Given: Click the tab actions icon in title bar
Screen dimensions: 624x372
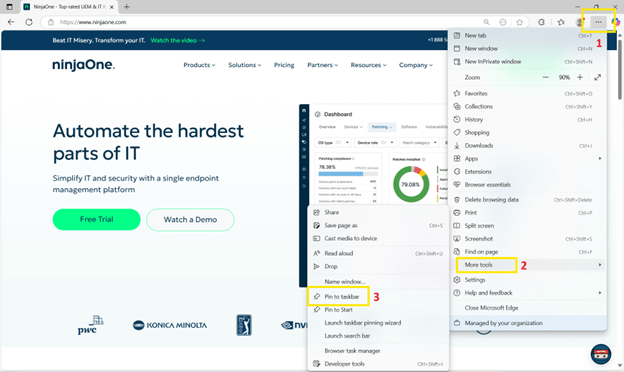Looking at the screenshot, I should [x=10, y=7].
